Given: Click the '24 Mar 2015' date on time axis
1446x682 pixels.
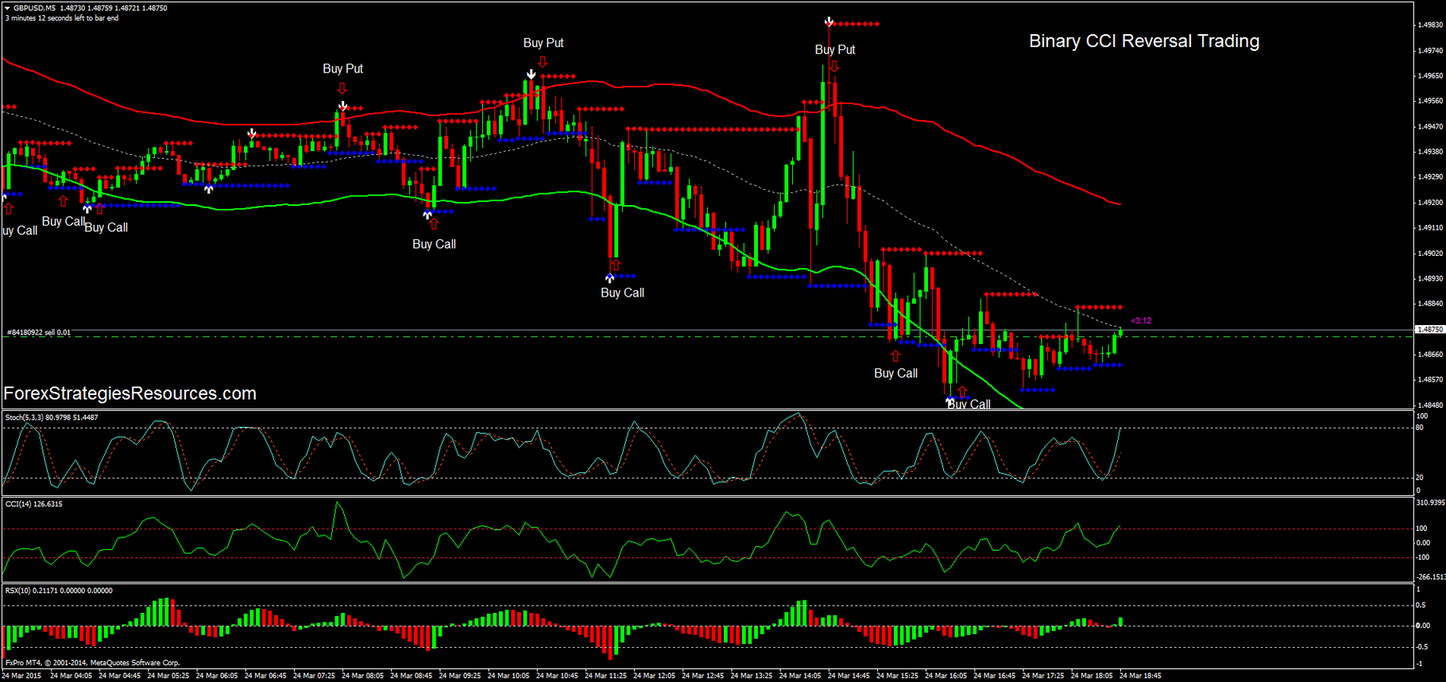Looking at the screenshot, I should [22, 675].
